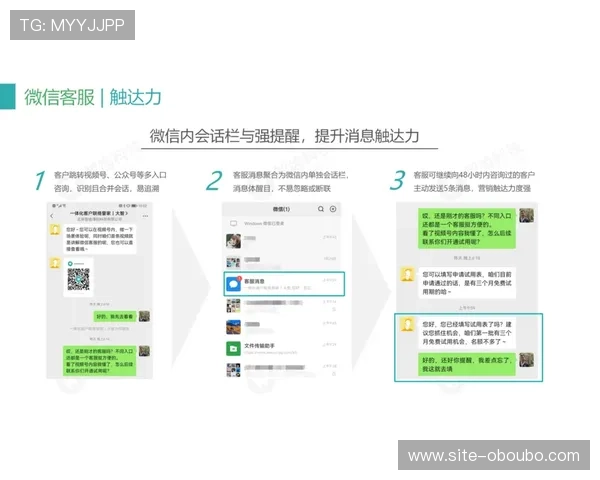Image resolution: width=600 pixels, height=480 pixels.
Task: Select the white message 您好,您已经填写试用表了吗
Action: click(467, 333)
